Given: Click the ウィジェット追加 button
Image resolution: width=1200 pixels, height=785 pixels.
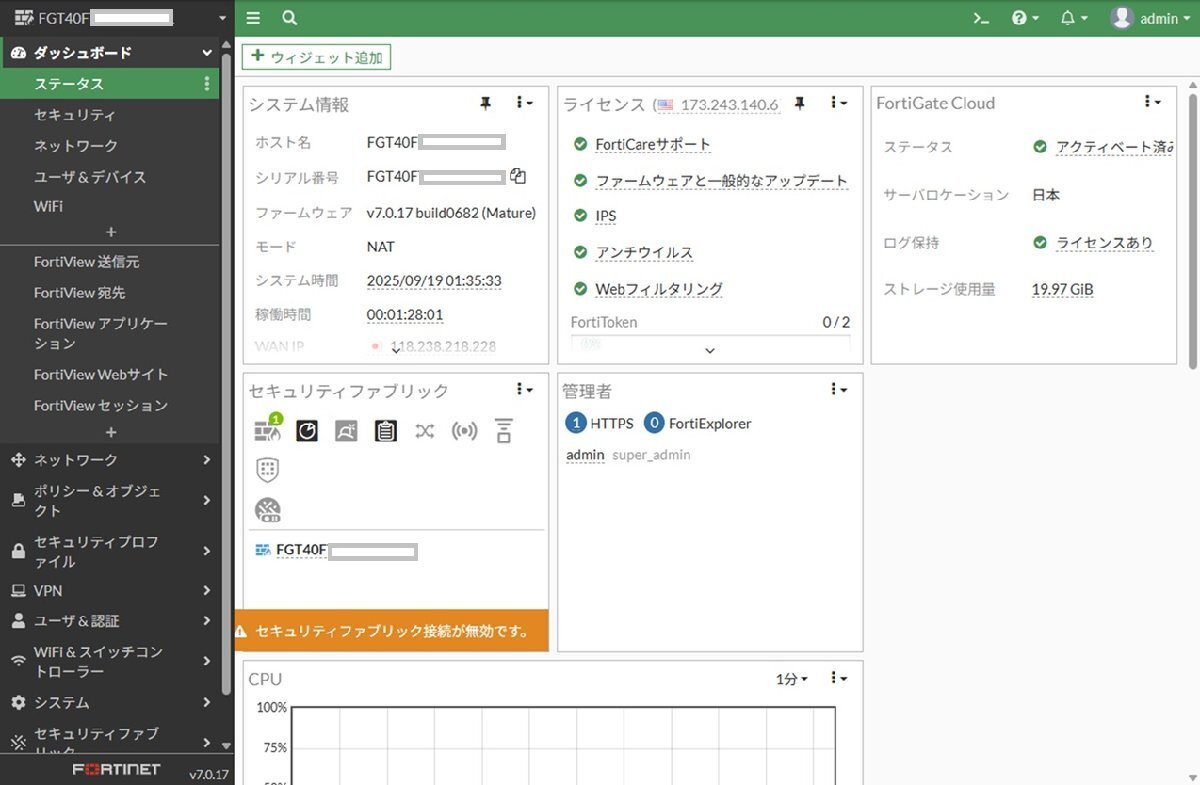Looking at the screenshot, I should 316,57.
